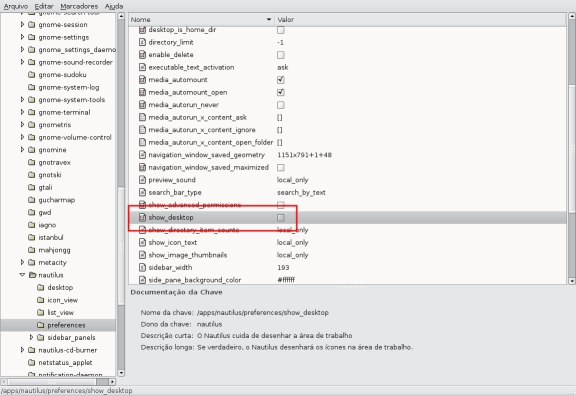
Task: Click the tree horizontal scroll right arrow
Action: pyautogui.click(x=112, y=382)
